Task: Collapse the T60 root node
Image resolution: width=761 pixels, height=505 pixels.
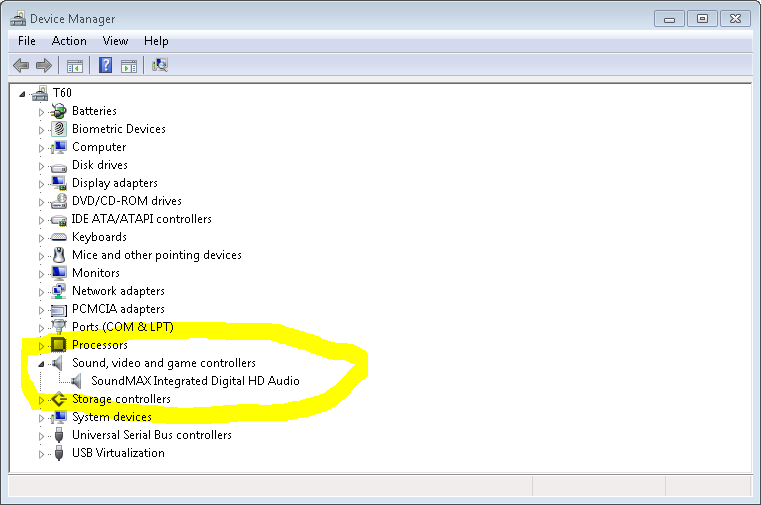Action: coord(24,93)
